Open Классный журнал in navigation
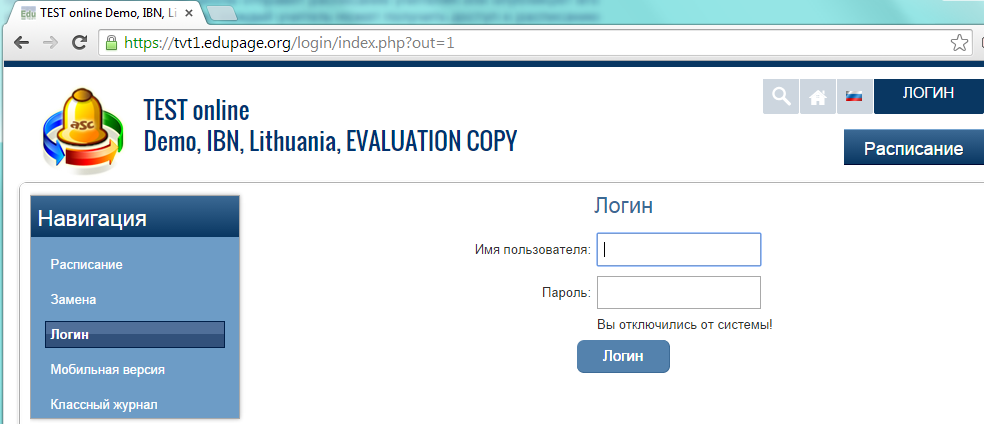 [x=103, y=404]
